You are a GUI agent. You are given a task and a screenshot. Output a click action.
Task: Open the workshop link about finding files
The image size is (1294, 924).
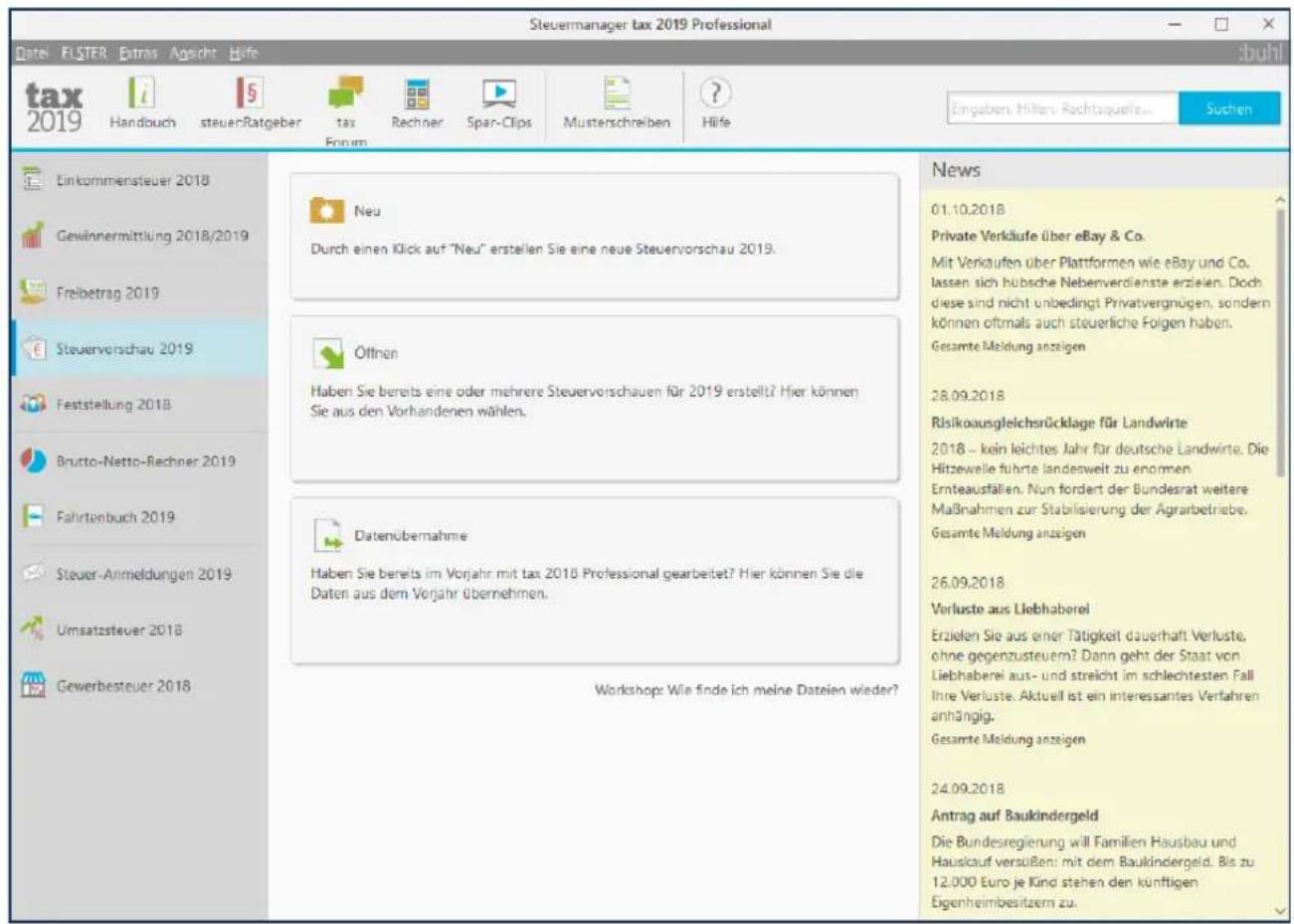[746, 689]
